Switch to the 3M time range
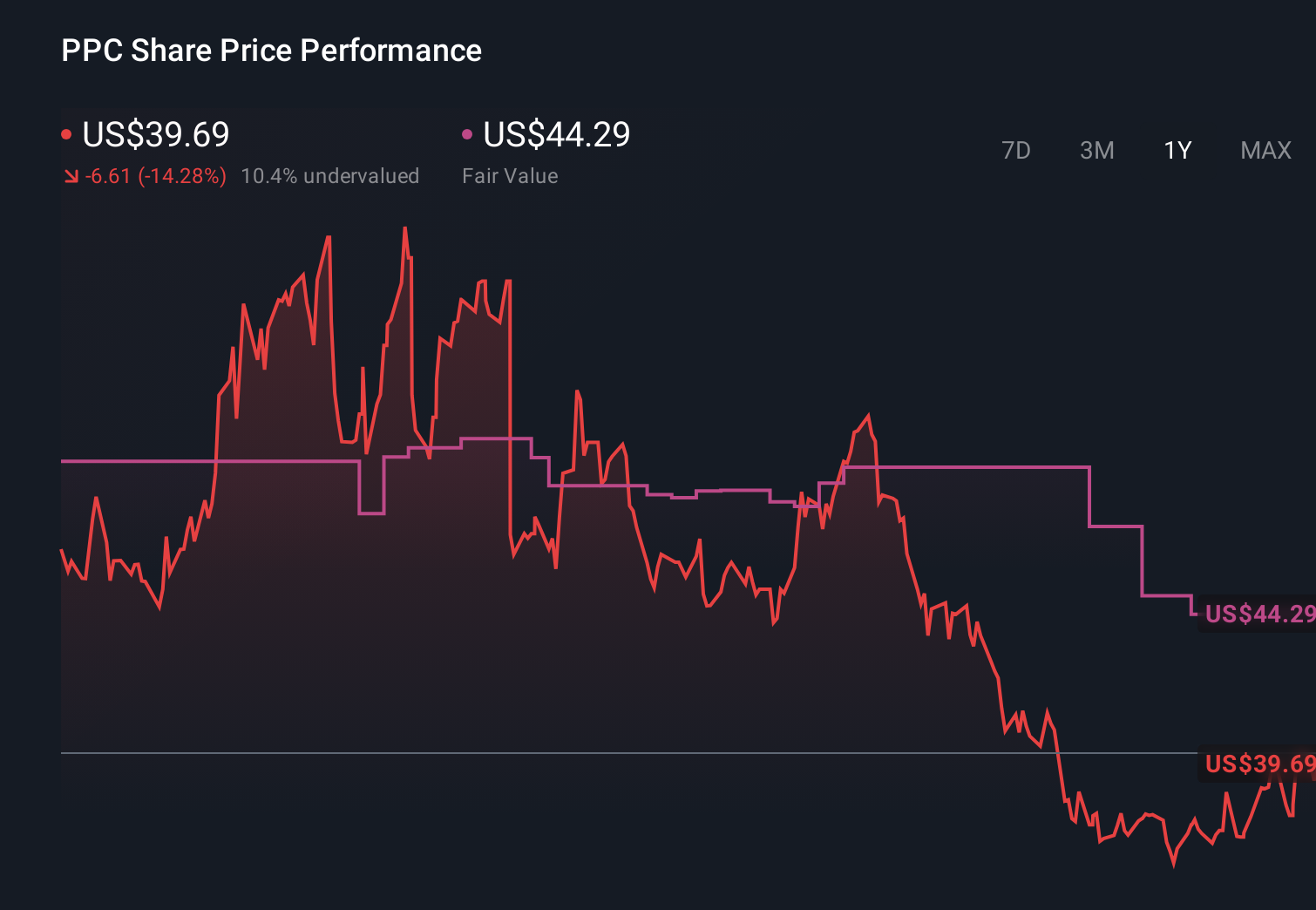This screenshot has width=1316, height=910. pos(1097,150)
